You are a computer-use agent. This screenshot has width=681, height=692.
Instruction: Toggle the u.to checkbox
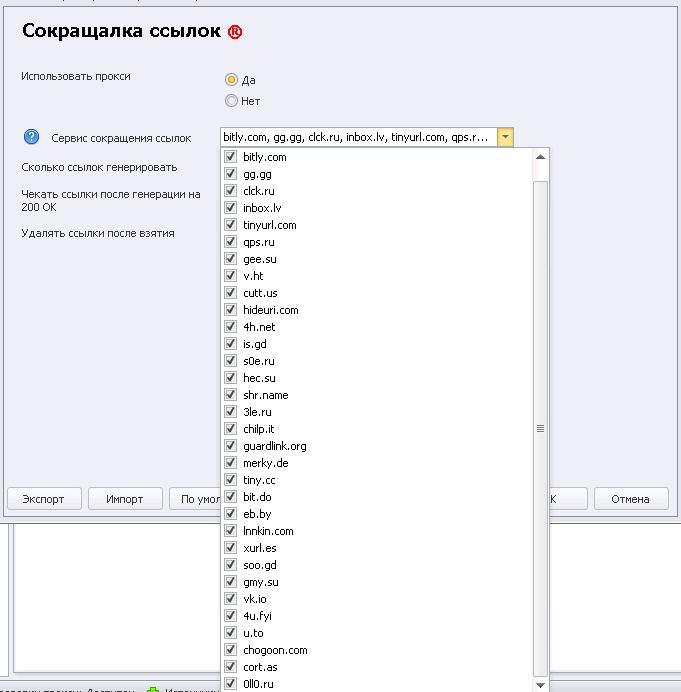[230, 632]
